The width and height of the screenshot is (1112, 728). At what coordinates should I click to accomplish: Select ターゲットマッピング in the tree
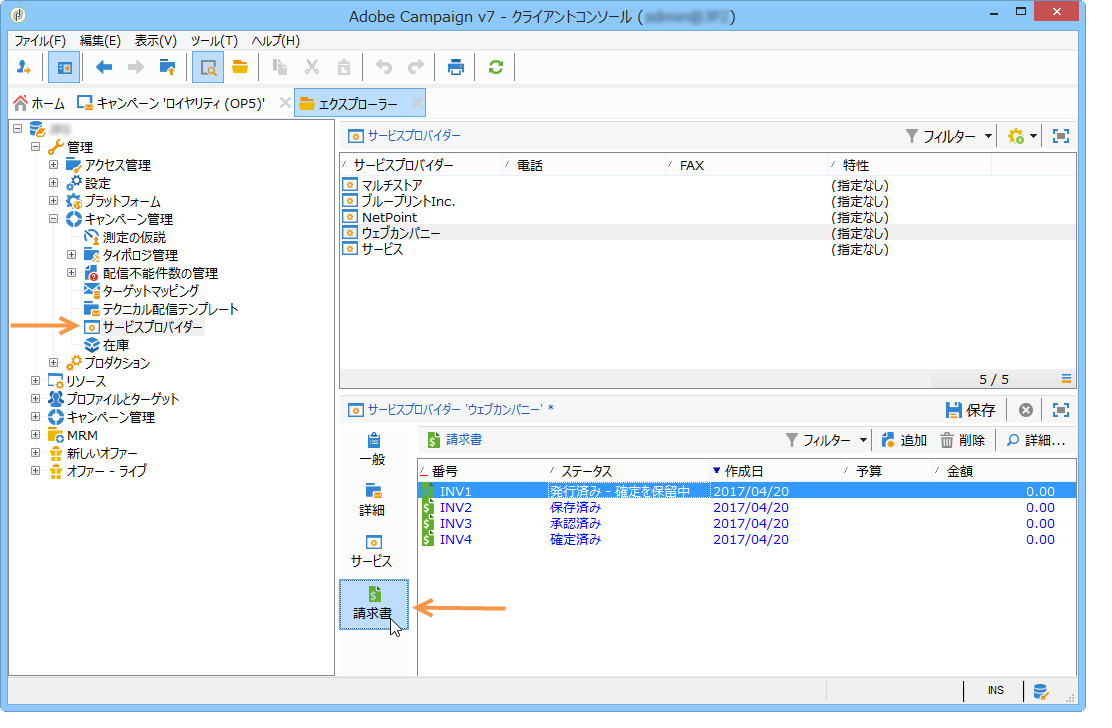pyautogui.click(x=150, y=291)
